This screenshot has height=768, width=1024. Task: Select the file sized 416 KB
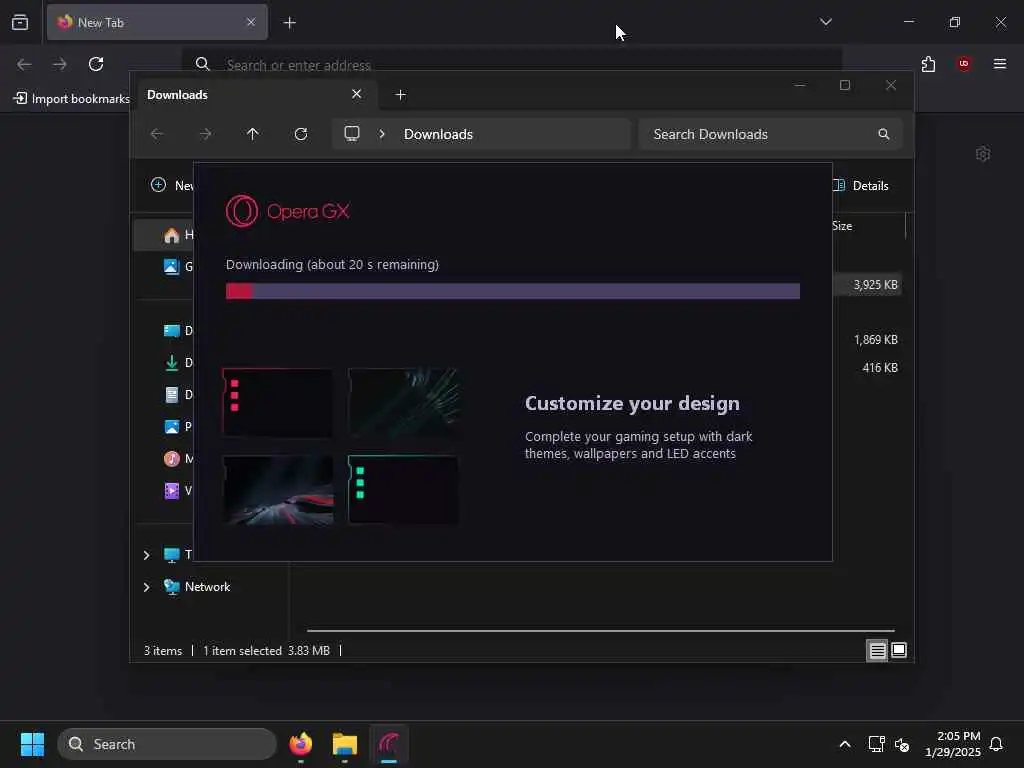pyautogui.click(x=880, y=368)
